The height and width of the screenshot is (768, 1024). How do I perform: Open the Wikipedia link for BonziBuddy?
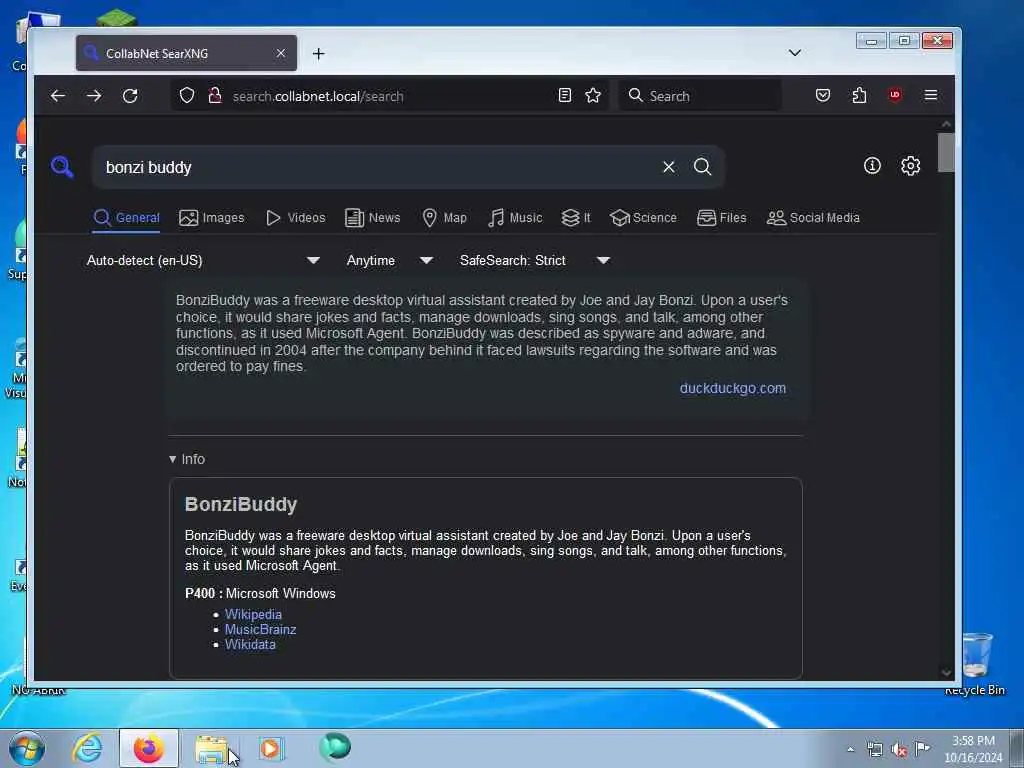coord(253,614)
